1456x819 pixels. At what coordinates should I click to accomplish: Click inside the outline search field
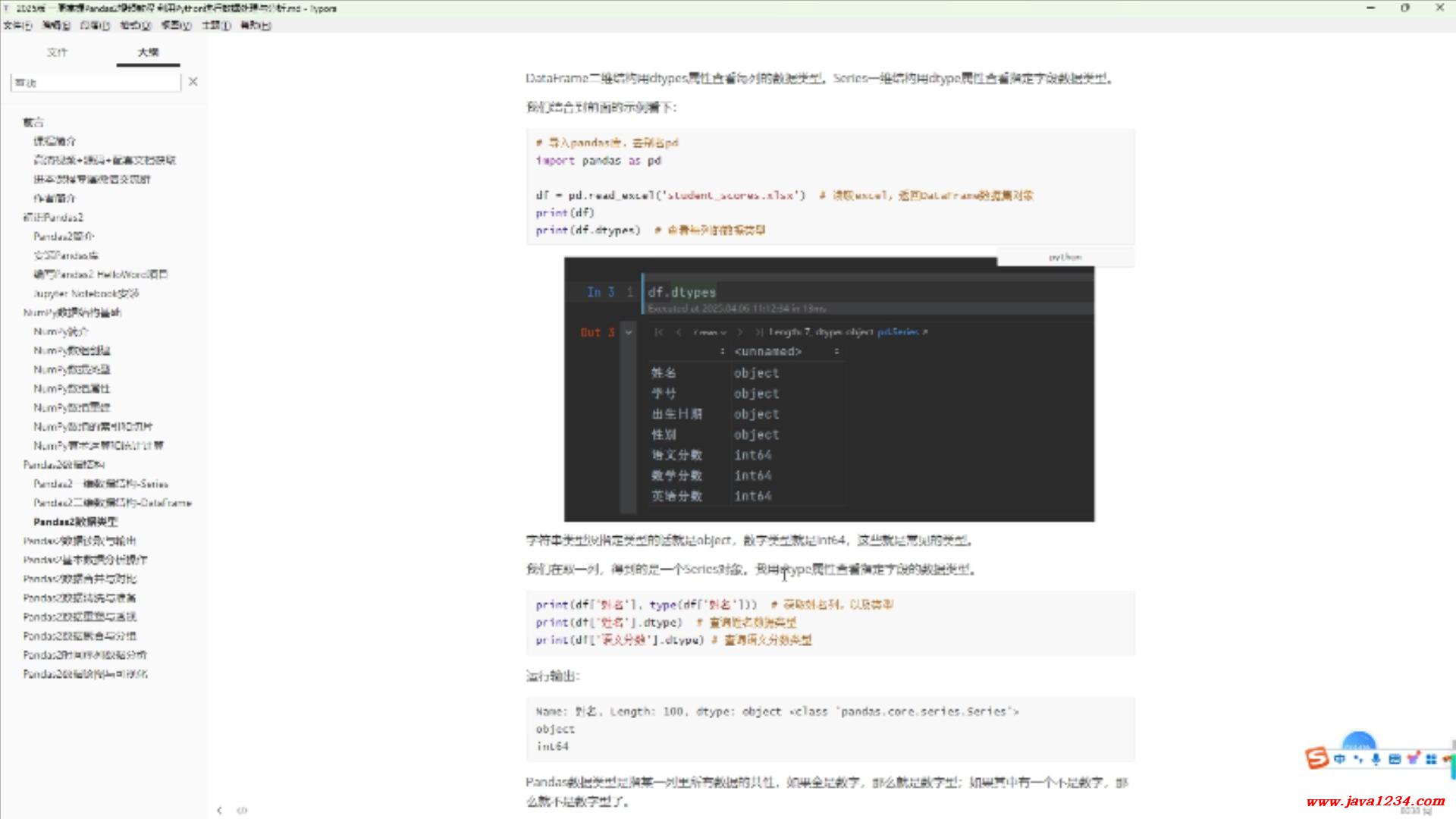[95, 82]
